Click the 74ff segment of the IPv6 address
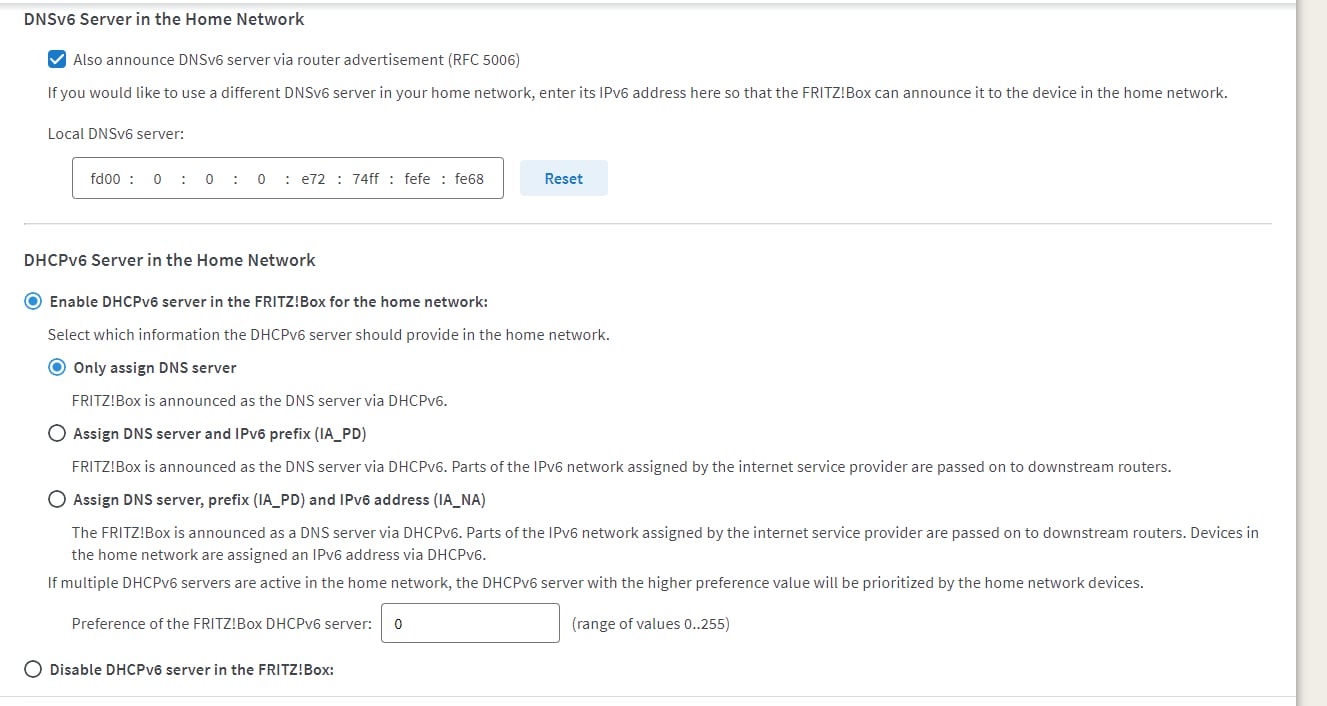The width and height of the screenshot is (1327, 706). 365,178
